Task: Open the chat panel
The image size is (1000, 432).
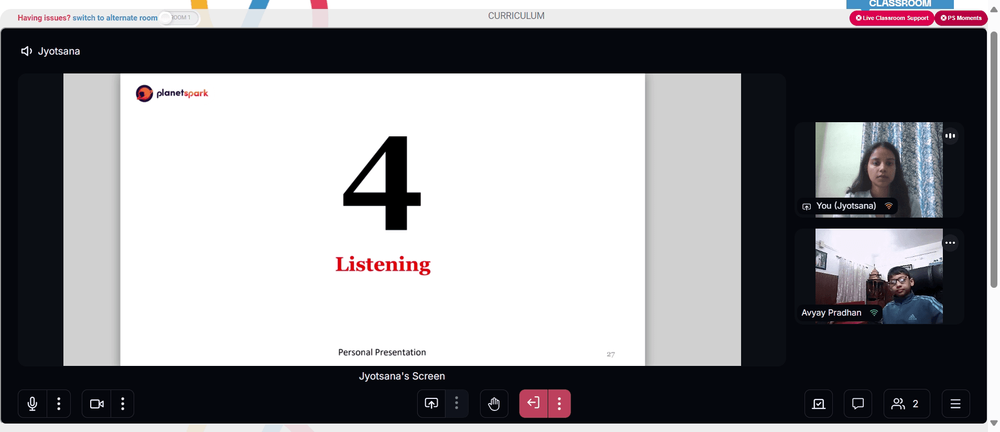Action: [x=858, y=404]
